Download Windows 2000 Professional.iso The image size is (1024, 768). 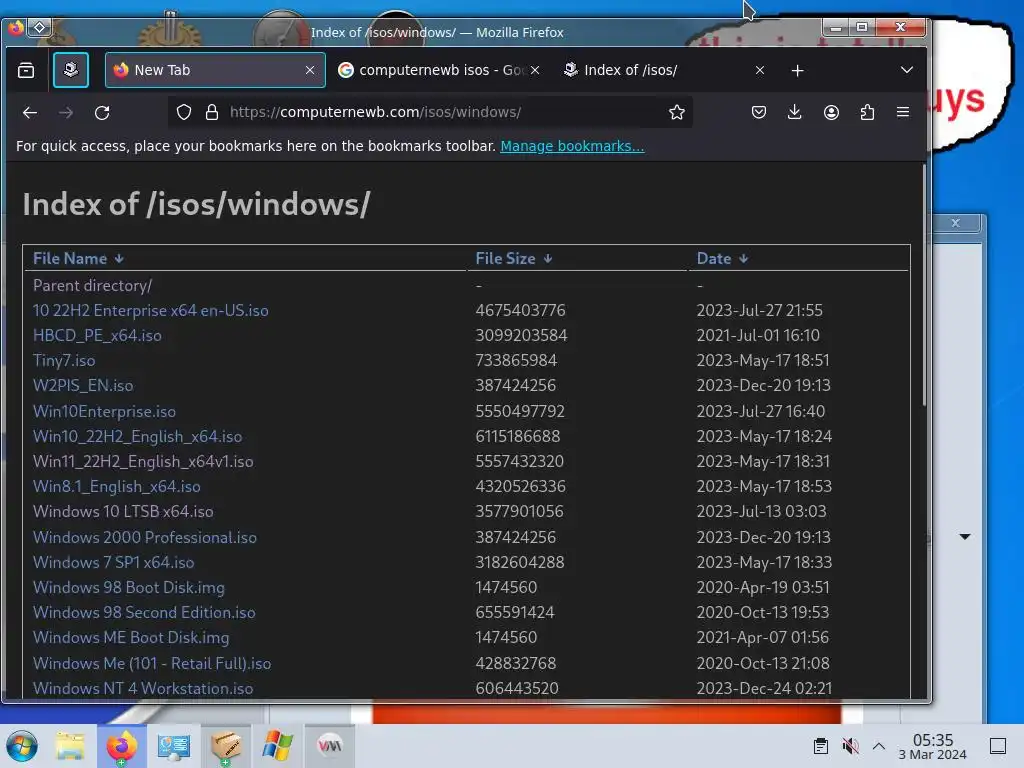144,537
